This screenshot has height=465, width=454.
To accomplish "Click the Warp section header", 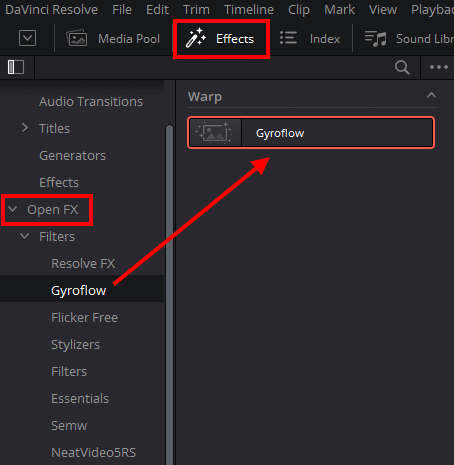I will [x=205, y=97].
